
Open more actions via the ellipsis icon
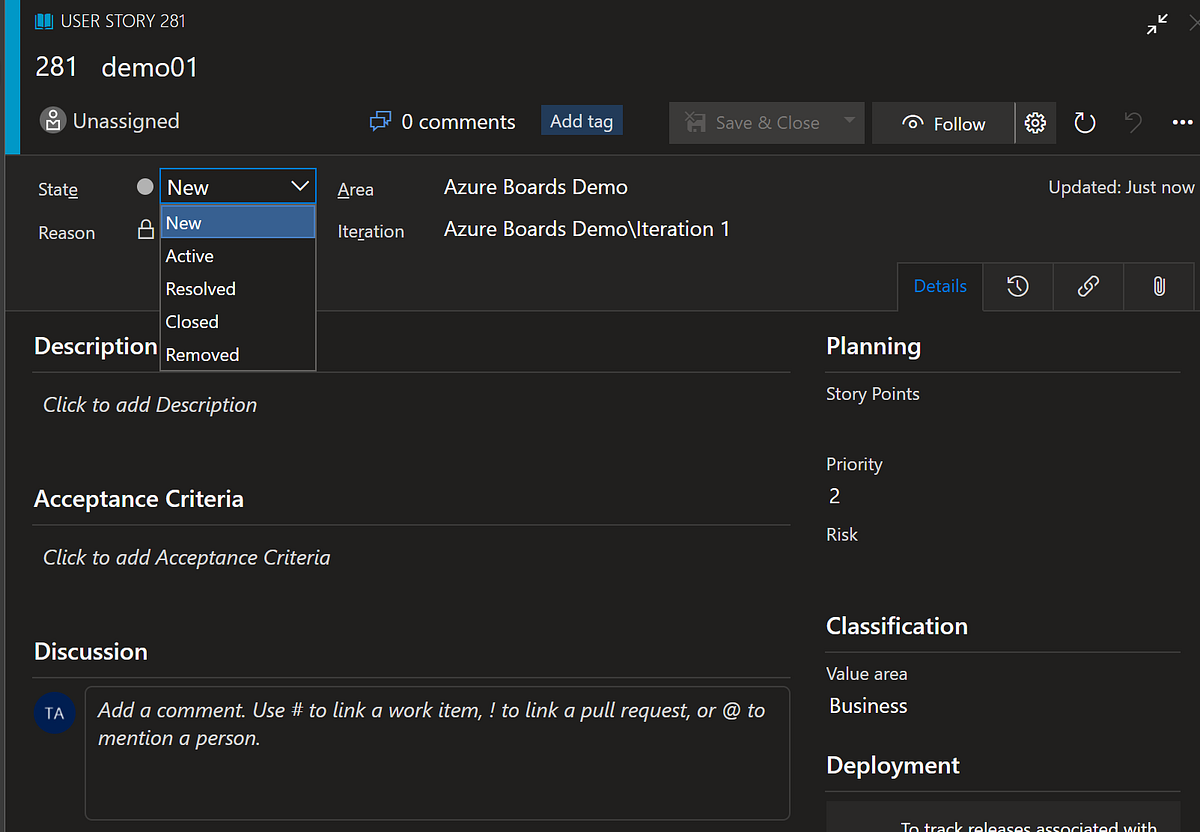pos(1182,122)
